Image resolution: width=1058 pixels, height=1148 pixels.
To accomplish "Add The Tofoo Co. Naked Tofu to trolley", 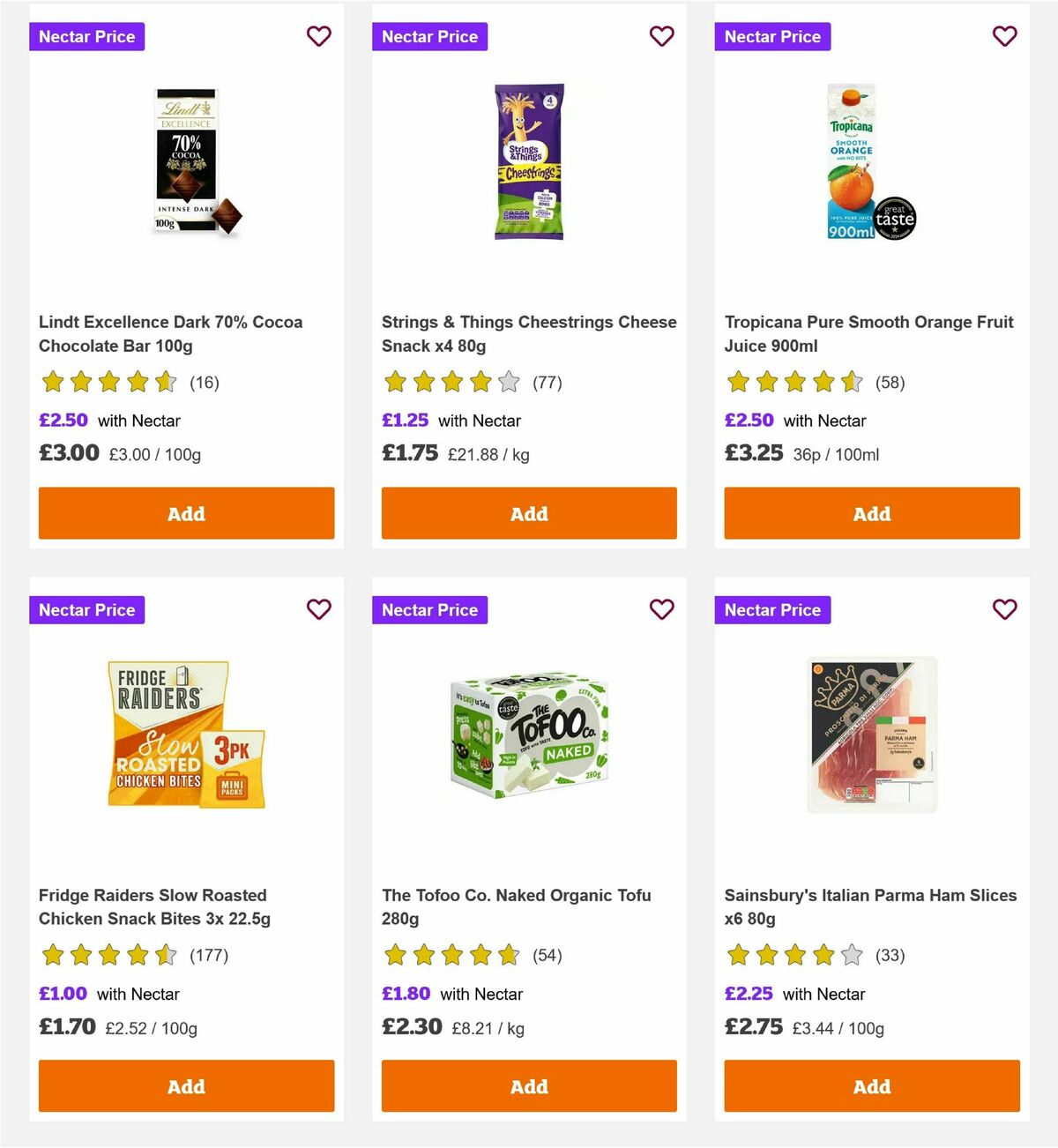I will [529, 1086].
